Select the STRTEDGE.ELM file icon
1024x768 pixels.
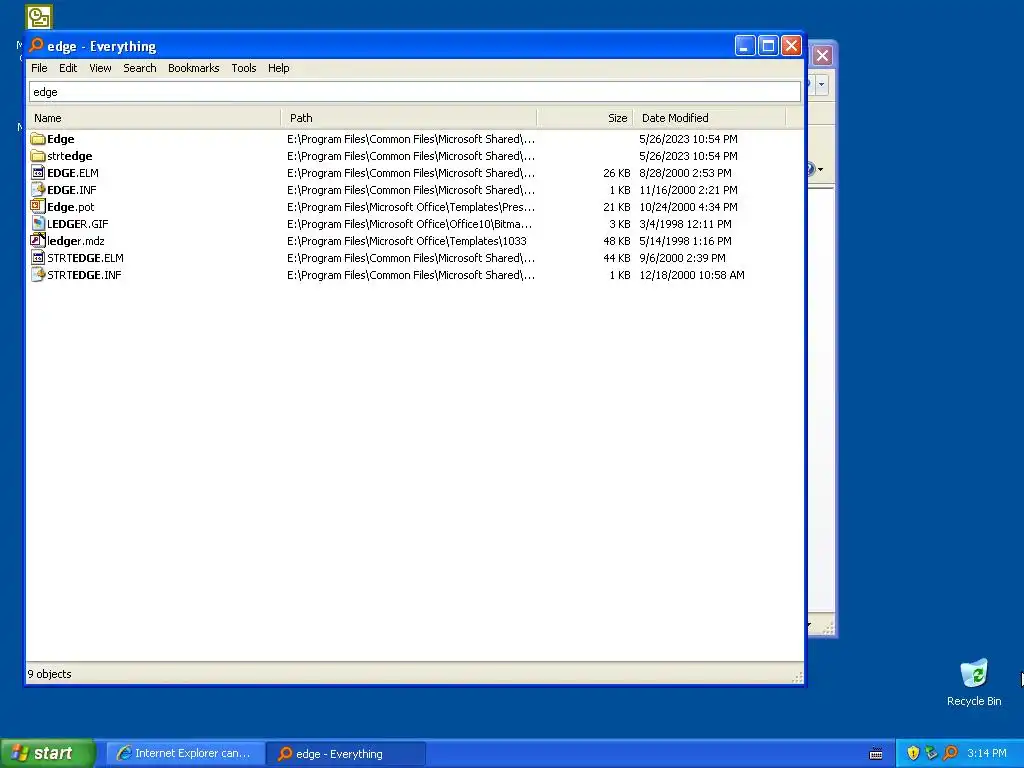pyautogui.click(x=38, y=258)
